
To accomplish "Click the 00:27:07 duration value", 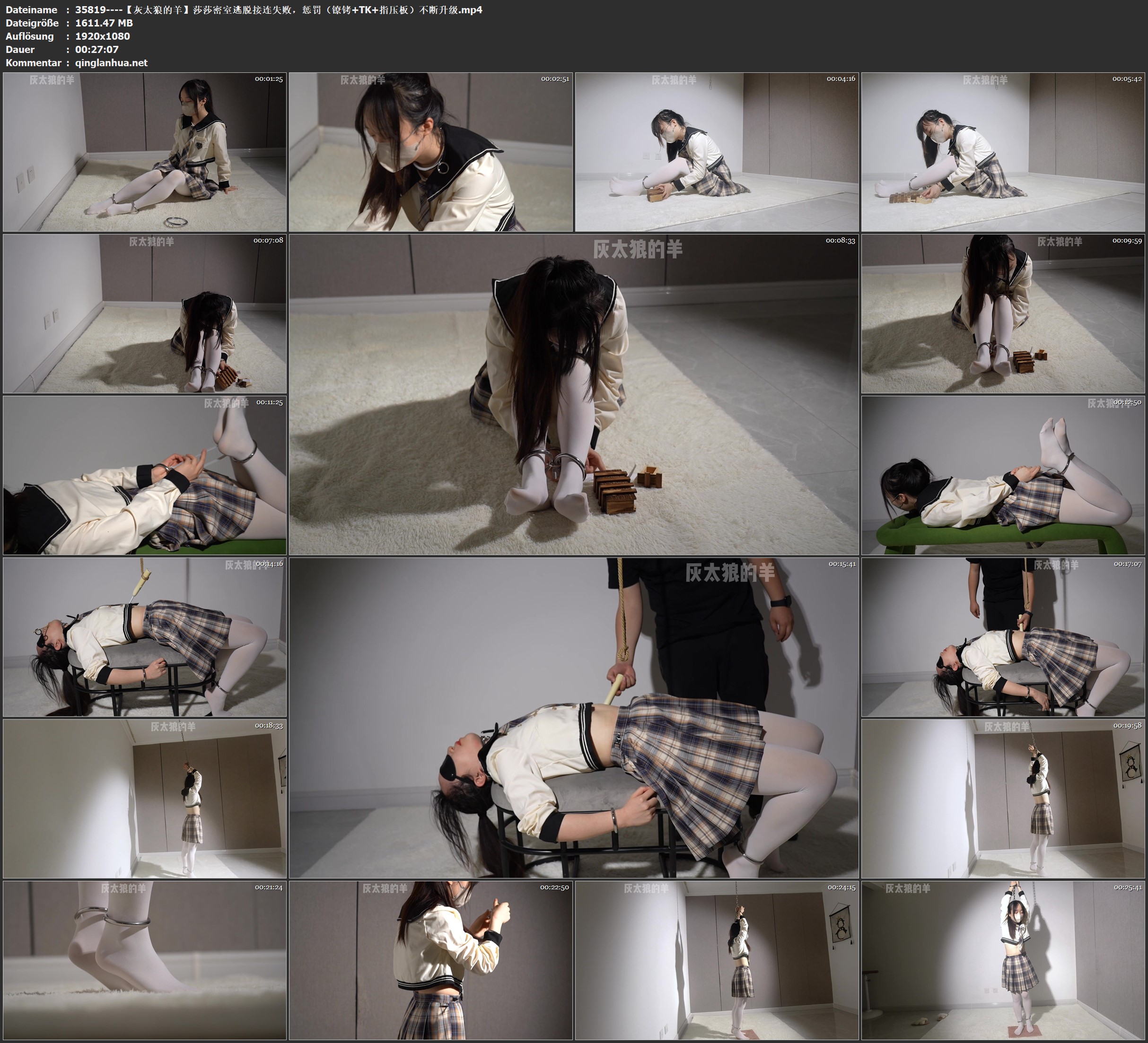I will pyautogui.click(x=97, y=50).
